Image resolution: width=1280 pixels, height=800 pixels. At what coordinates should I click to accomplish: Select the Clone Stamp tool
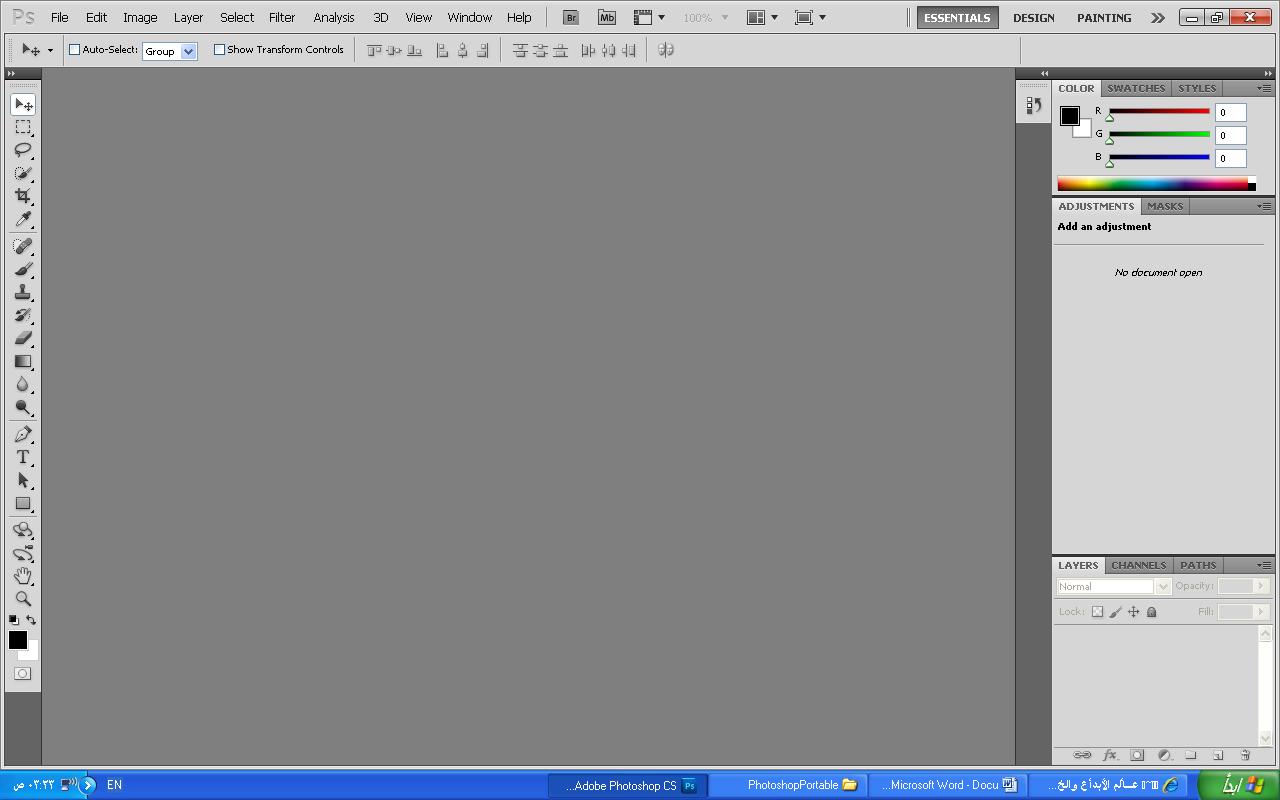[x=22, y=292]
